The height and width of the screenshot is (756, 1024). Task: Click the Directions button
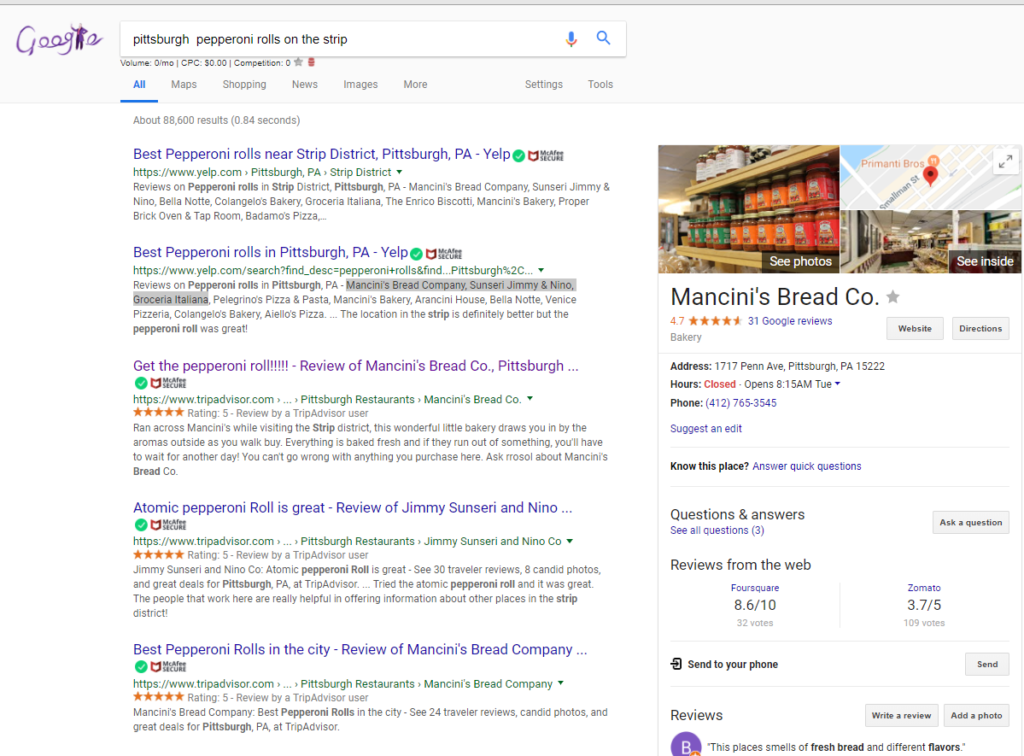(x=980, y=328)
